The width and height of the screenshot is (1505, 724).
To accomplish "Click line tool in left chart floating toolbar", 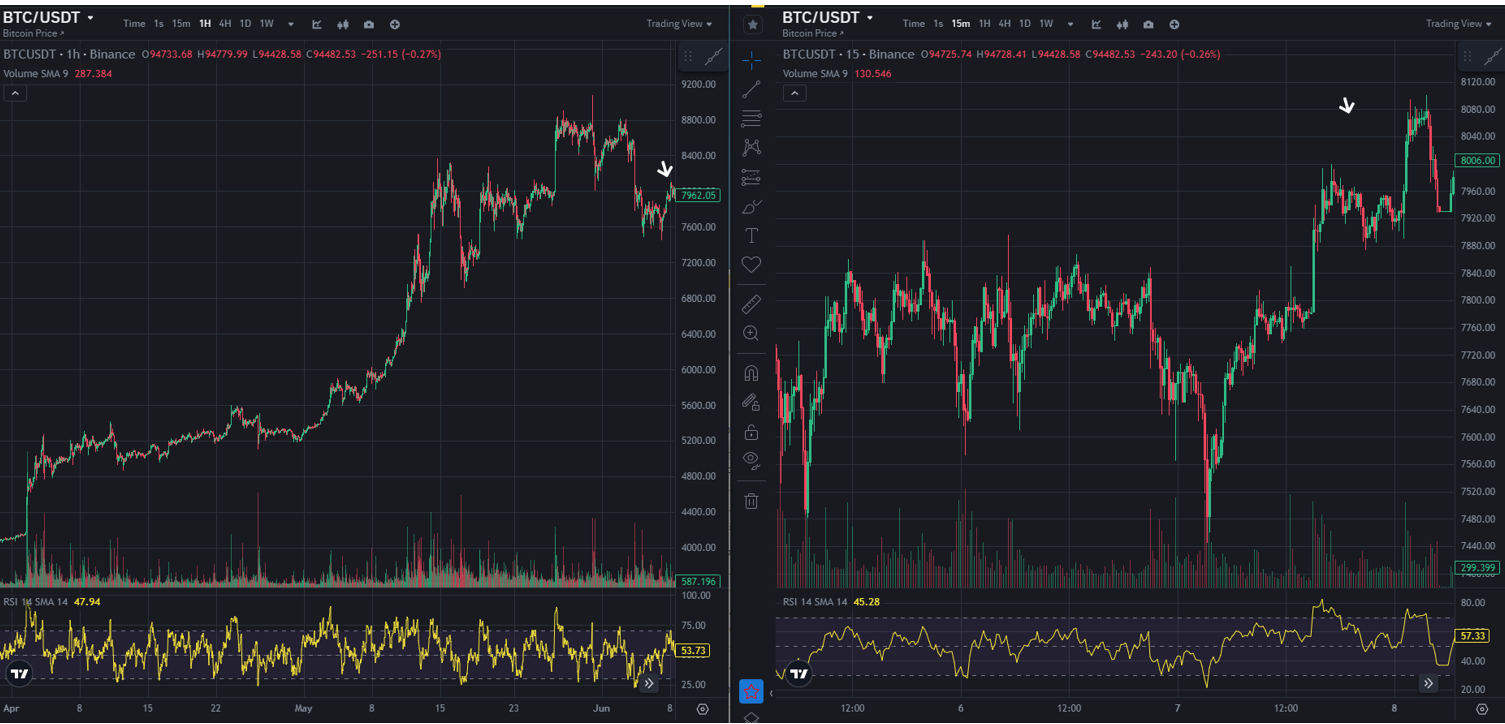I will click(713, 58).
